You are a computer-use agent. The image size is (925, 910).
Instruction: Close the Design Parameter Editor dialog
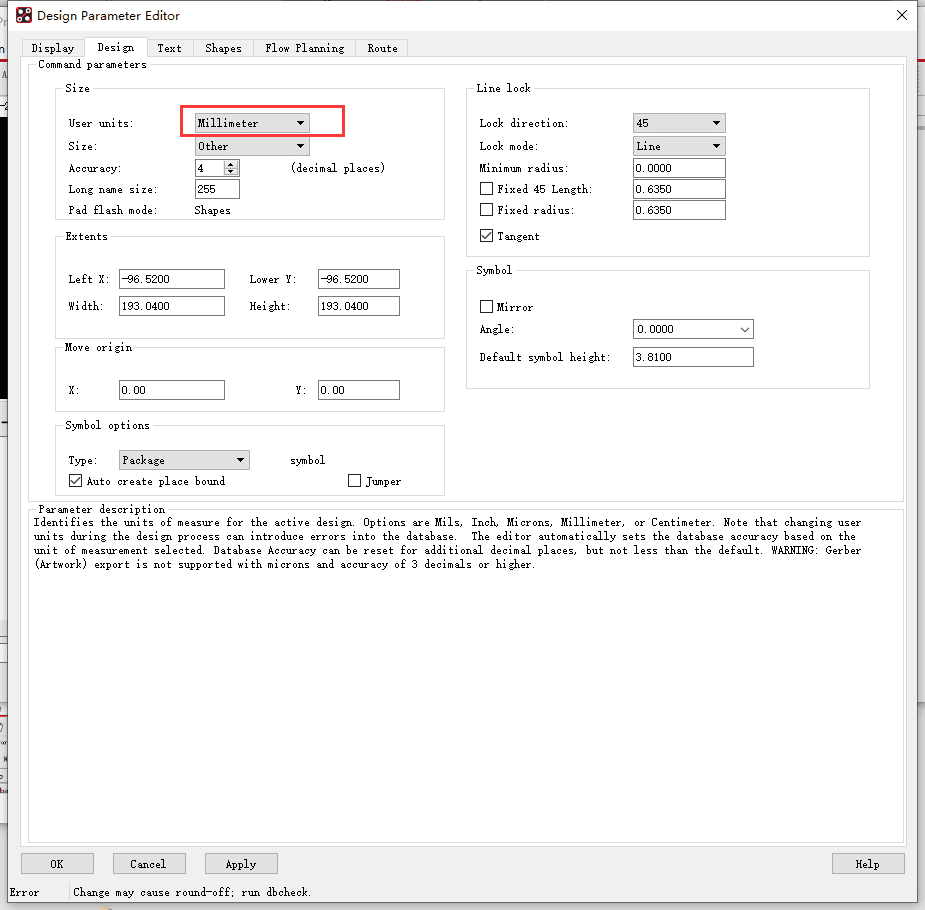[901, 15]
